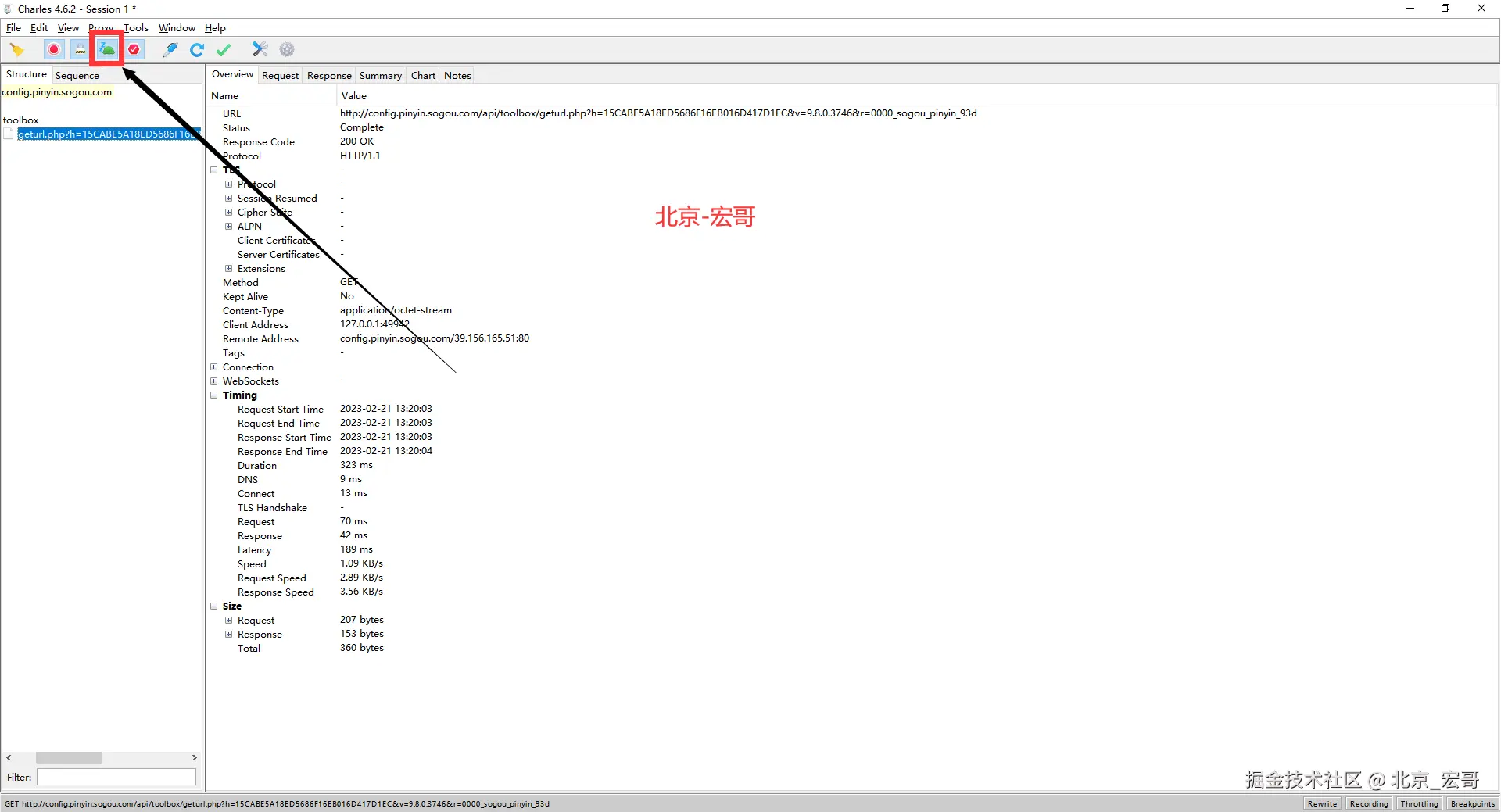Expand the Cipher Suite row
Image resolution: width=1501 pixels, height=812 pixels.
228,213
